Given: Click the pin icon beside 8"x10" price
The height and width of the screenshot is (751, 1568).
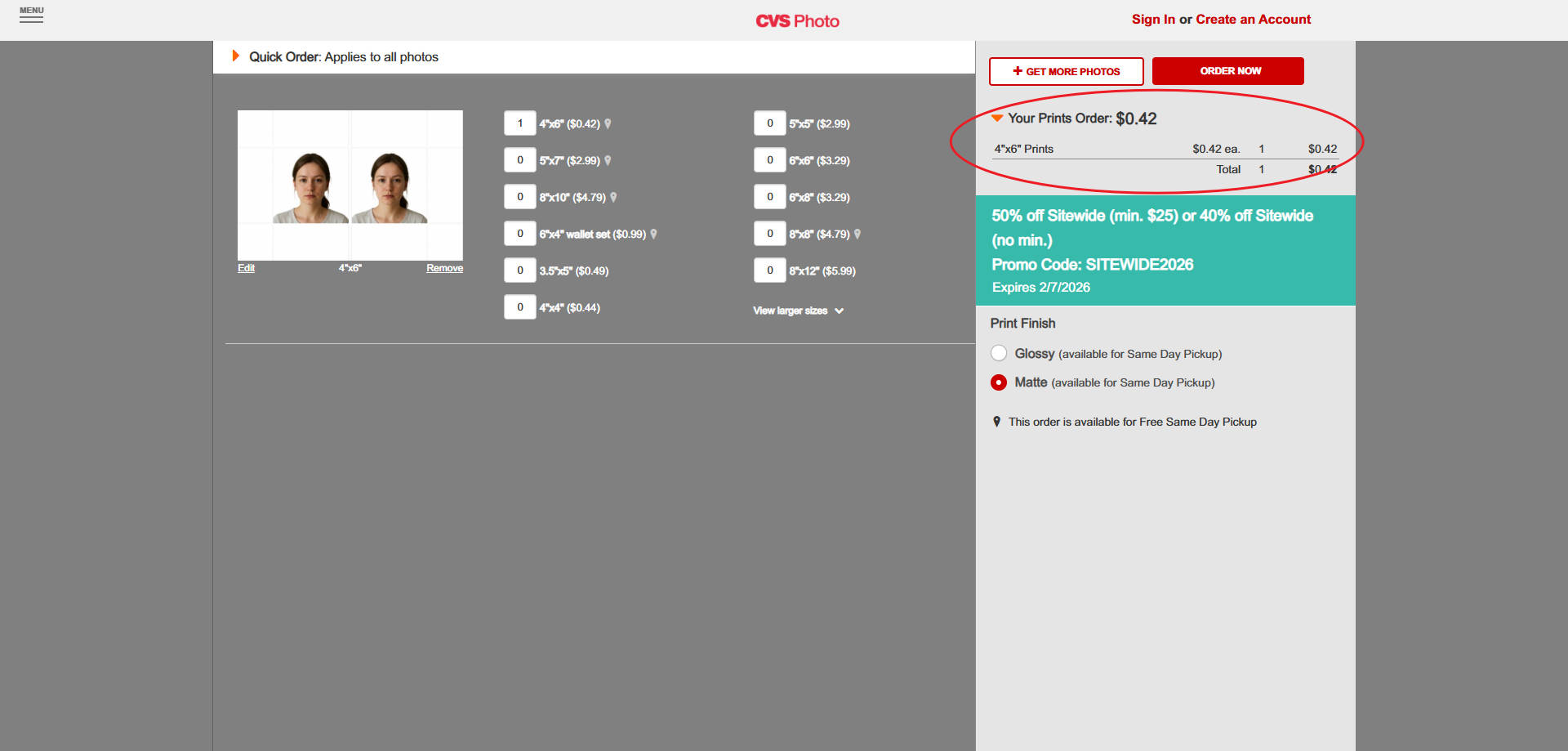Looking at the screenshot, I should pyautogui.click(x=614, y=197).
